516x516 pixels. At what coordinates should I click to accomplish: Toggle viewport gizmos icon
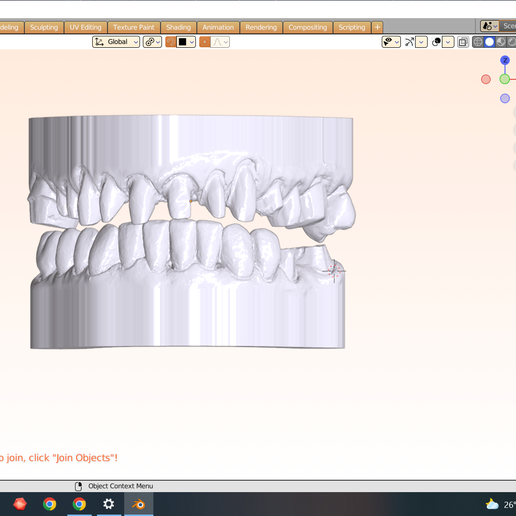coord(409,42)
